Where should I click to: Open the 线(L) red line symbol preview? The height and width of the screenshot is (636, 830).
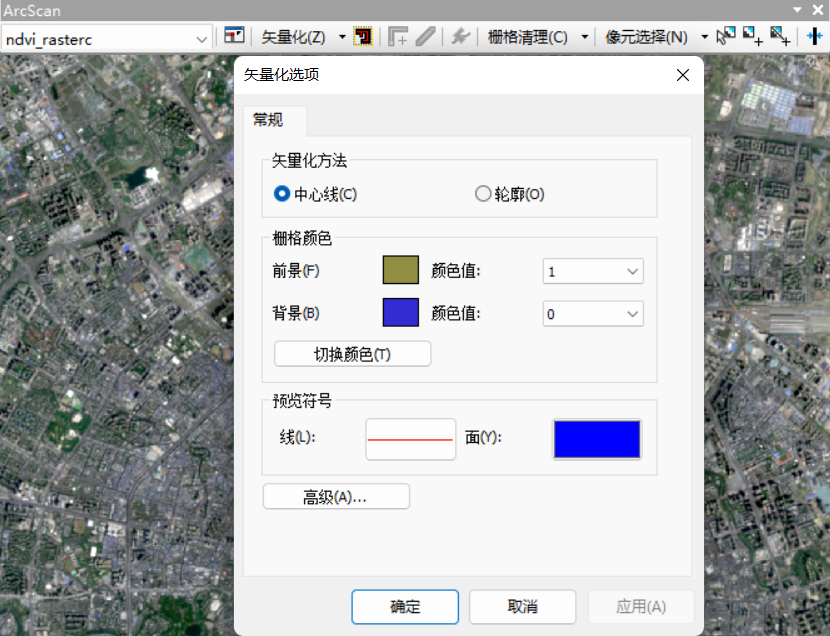[411, 439]
